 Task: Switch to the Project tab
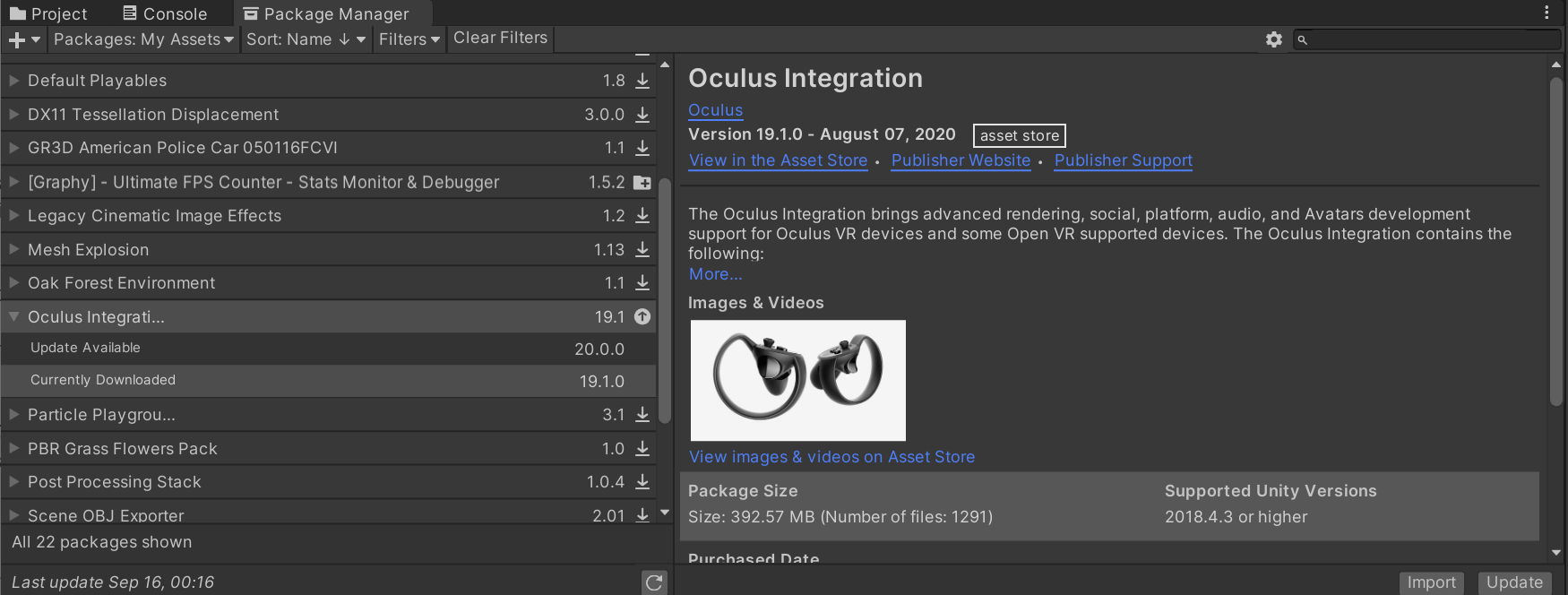click(49, 13)
